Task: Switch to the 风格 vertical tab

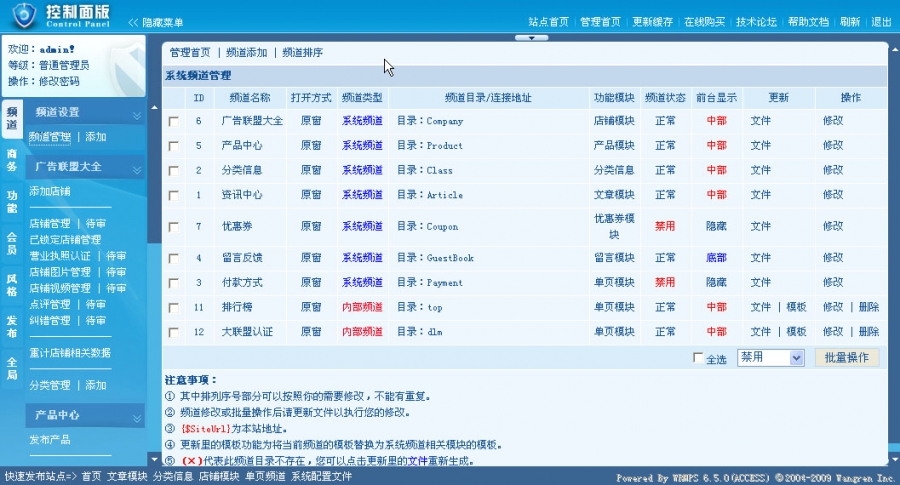Action: pos(12,285)
